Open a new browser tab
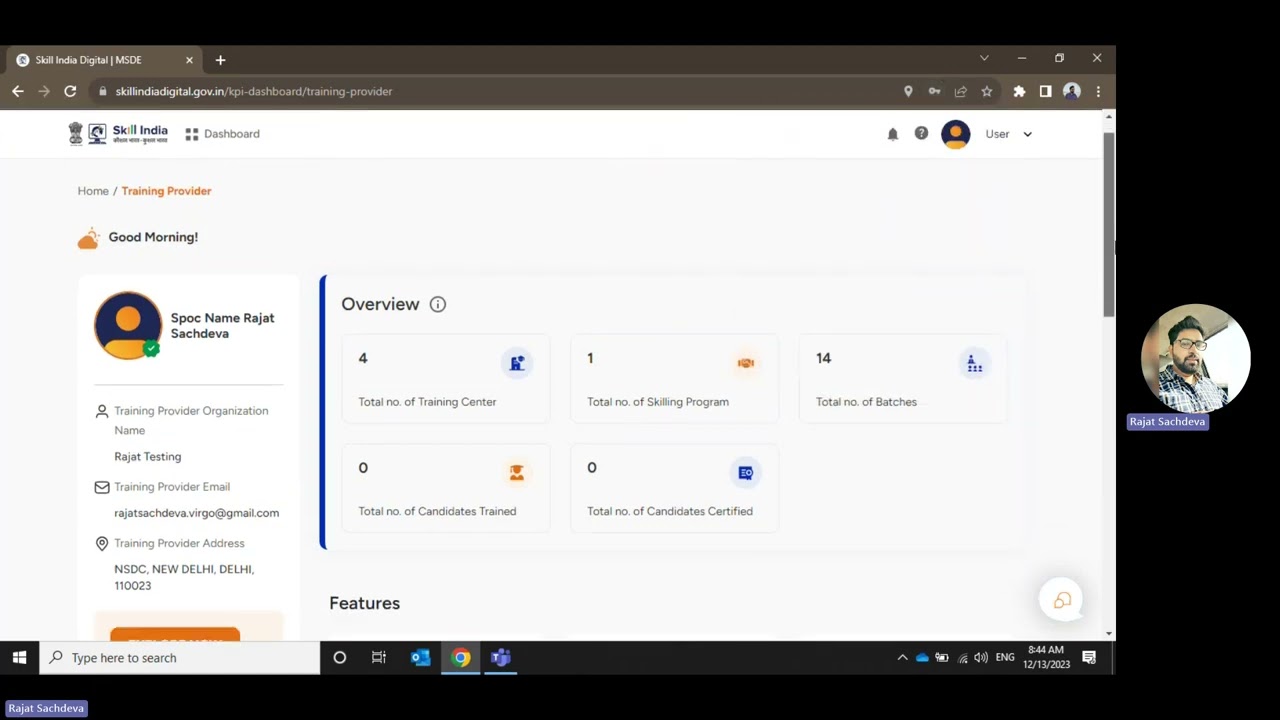The width and height of the screenshot is (1280, 720). pyautogui.click(x=220, y=60)
